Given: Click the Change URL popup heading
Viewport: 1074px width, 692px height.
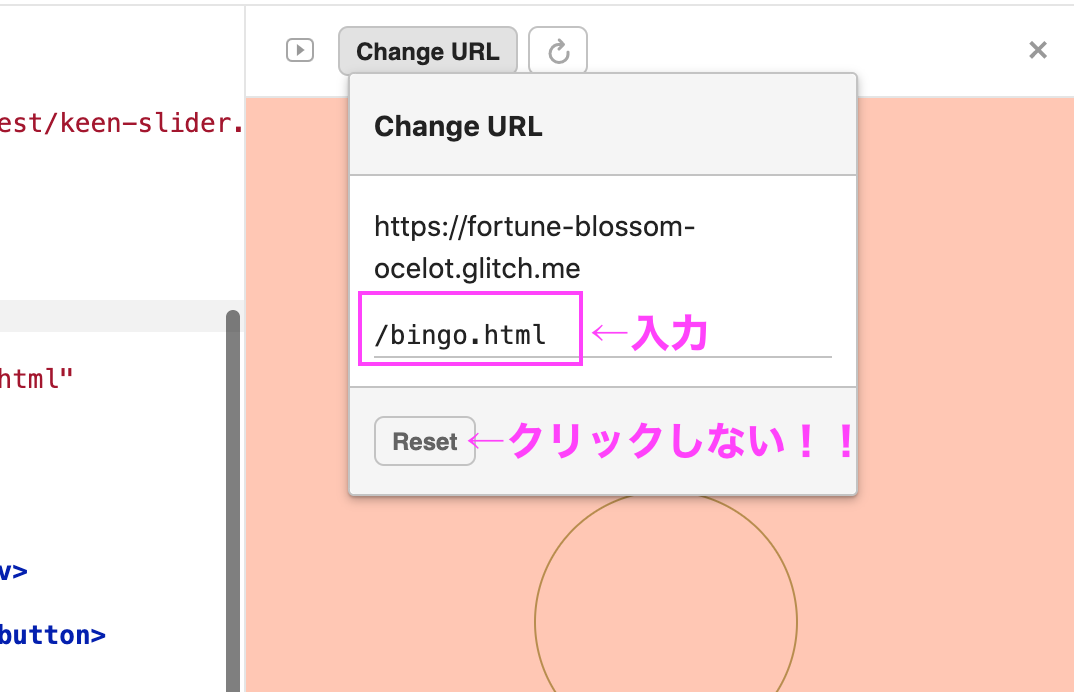Looking at the screenshot, I should pos(458,127).
